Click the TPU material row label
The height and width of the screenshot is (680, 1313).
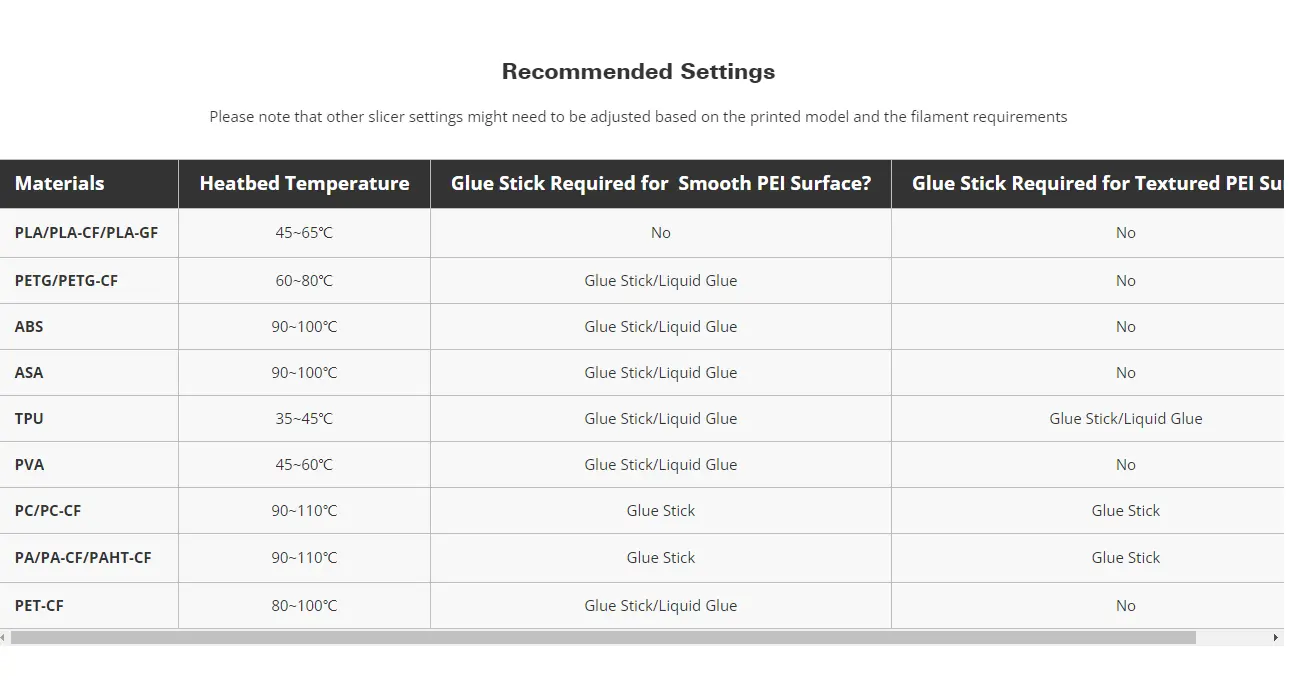click(x=29, y=419)
